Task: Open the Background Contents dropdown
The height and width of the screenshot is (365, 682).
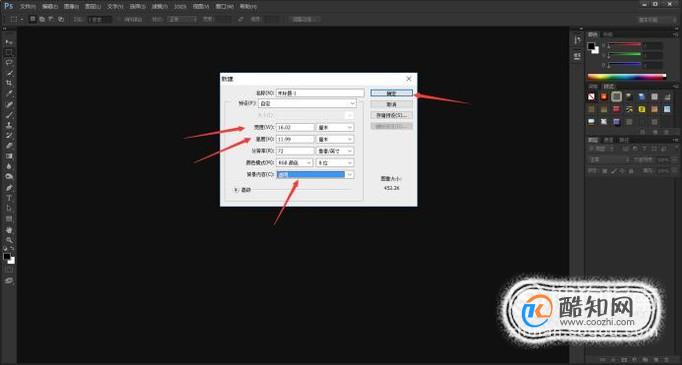Action: tap(315, 174)
